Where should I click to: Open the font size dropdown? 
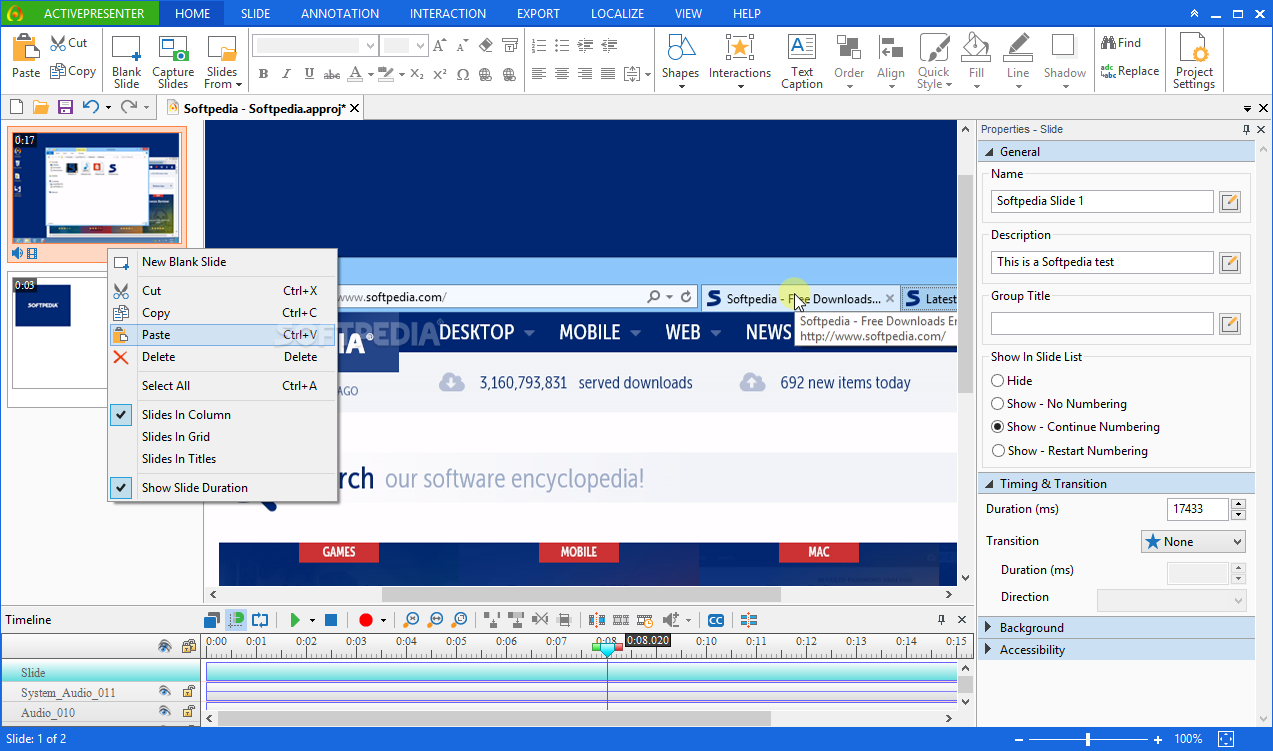coord(420,45)
